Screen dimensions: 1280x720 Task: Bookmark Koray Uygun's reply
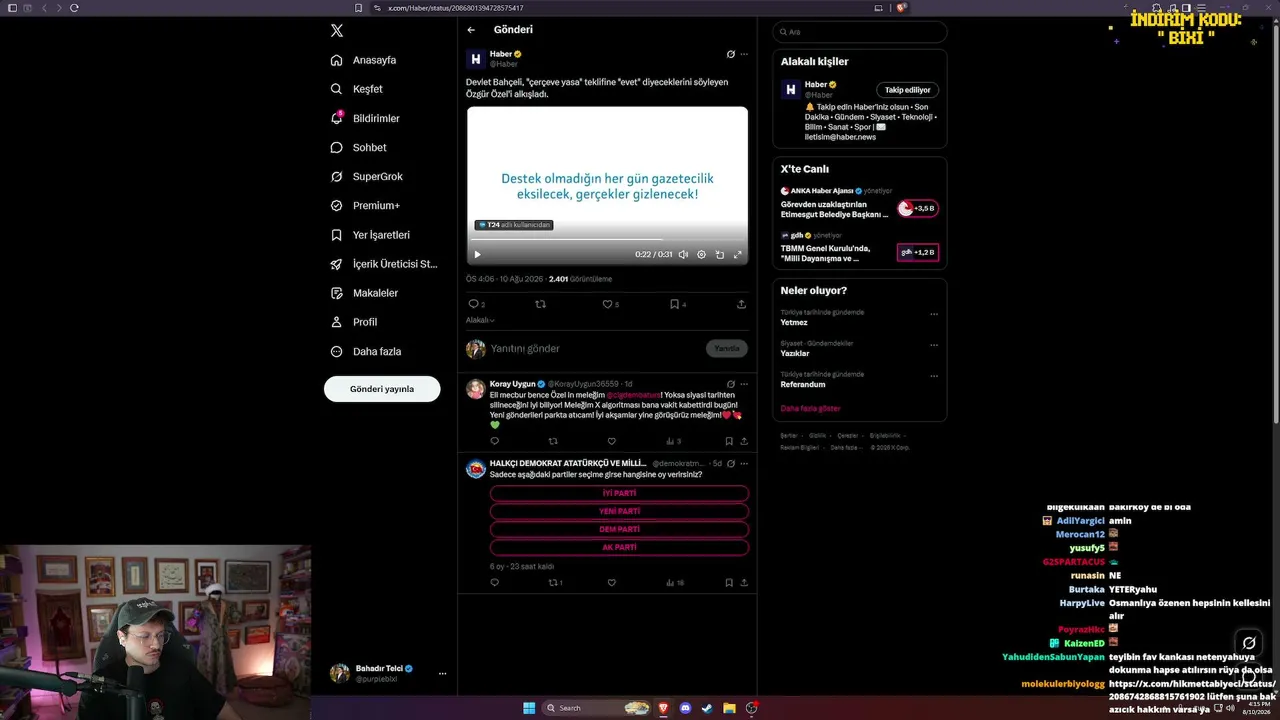click(729, 441)
